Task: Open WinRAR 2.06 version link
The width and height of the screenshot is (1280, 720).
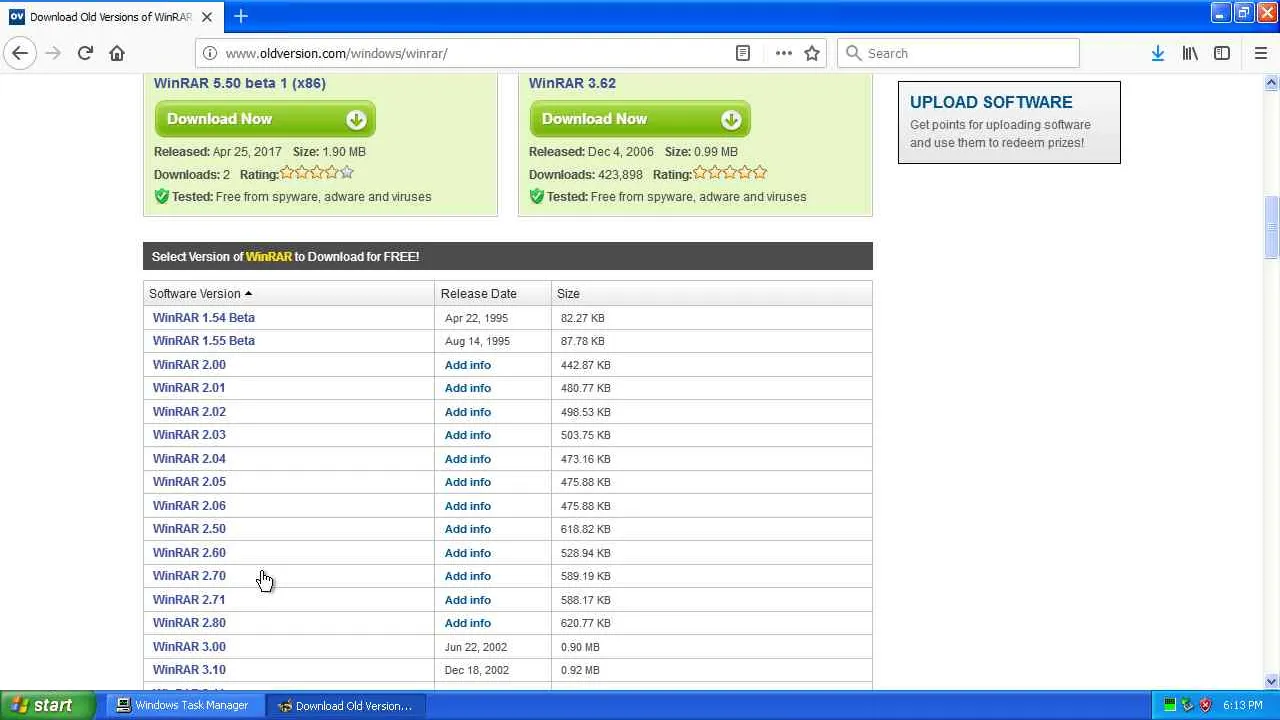Action: (x=189, y=506)
